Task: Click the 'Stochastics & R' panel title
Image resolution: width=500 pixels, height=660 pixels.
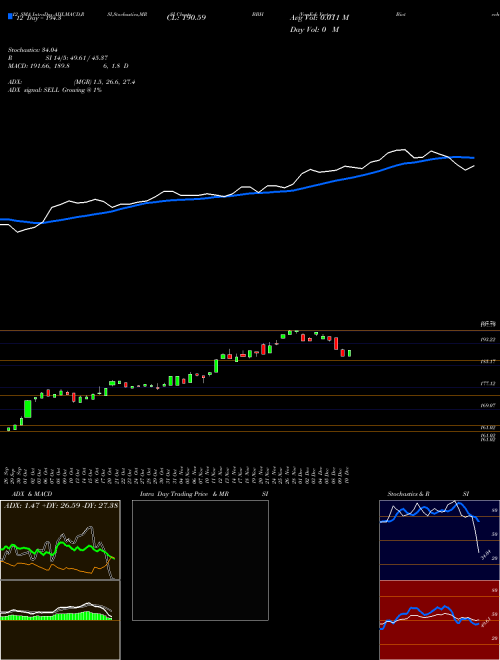Action: tap(408, 494)
